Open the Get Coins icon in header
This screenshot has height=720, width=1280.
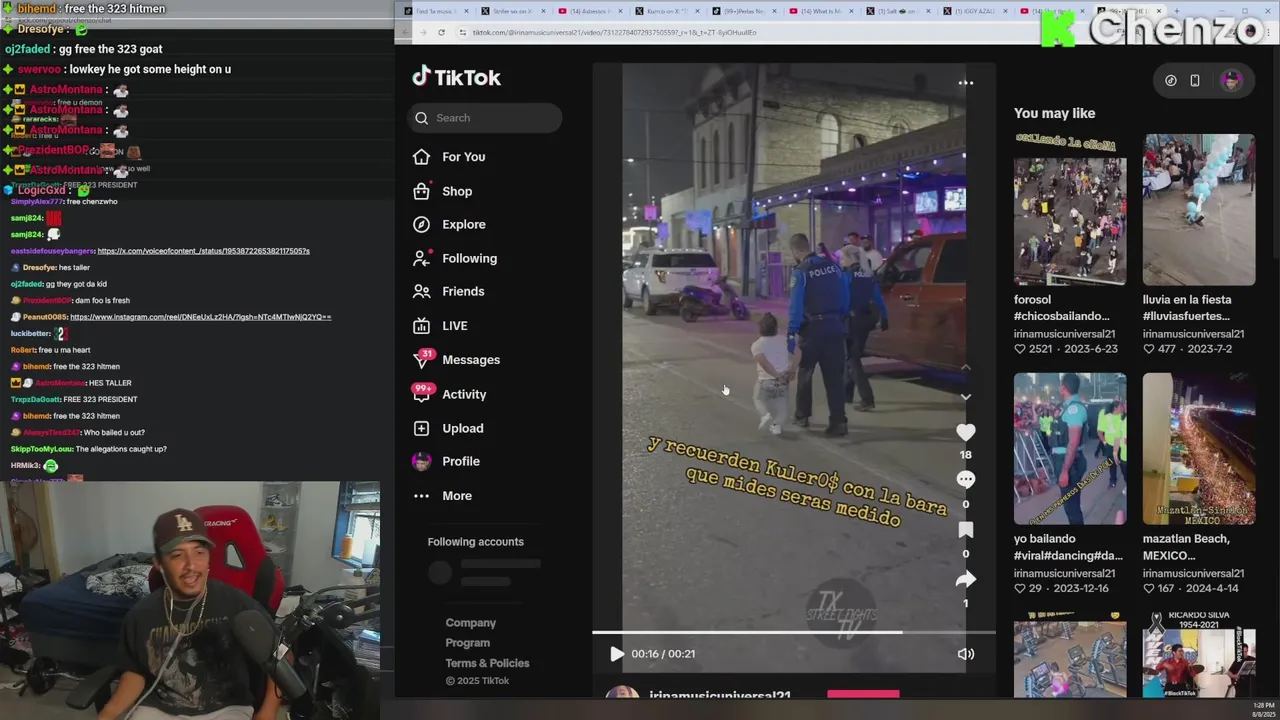tap(1171, 81)
